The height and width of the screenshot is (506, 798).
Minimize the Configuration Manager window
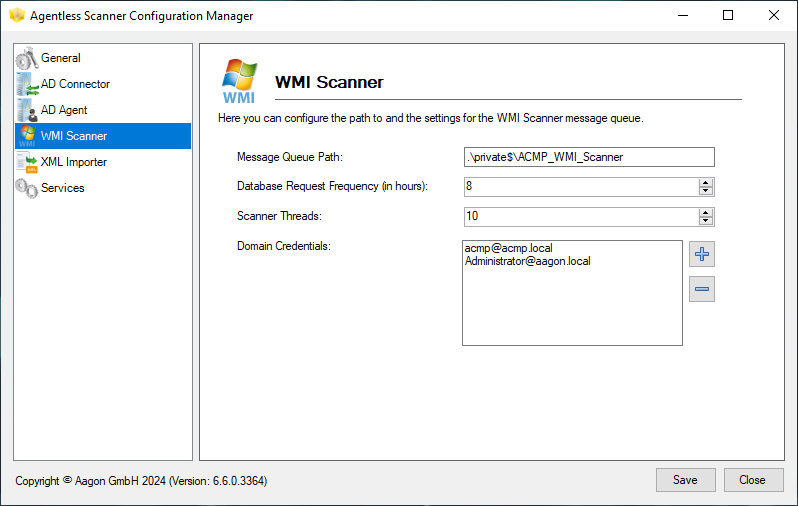click(x=683, y=15)
